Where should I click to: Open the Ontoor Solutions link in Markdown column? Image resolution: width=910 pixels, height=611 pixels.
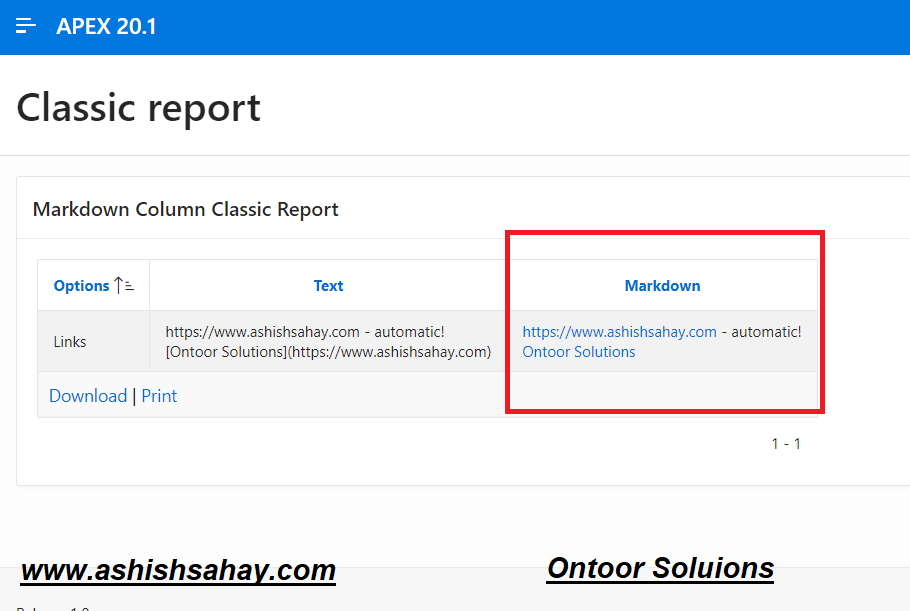tap(578, 351)
